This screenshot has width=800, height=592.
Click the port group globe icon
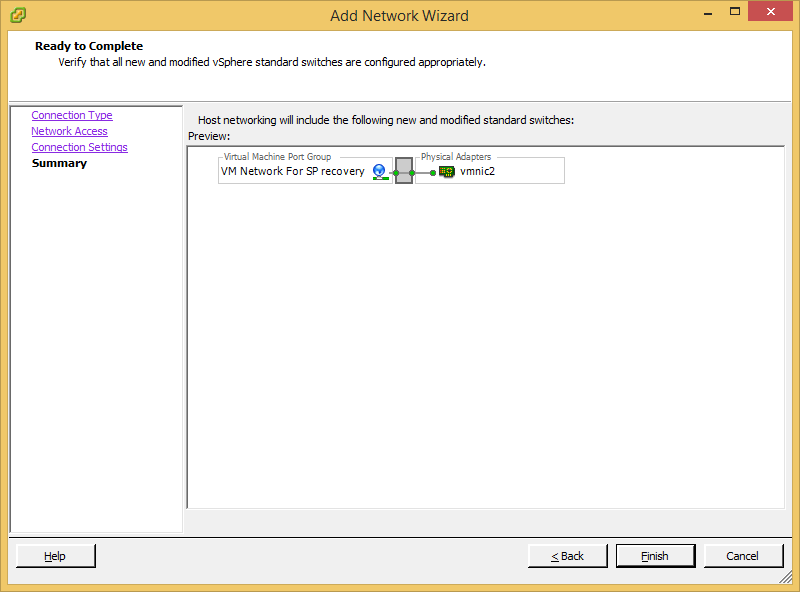click(x=380, y=171)
